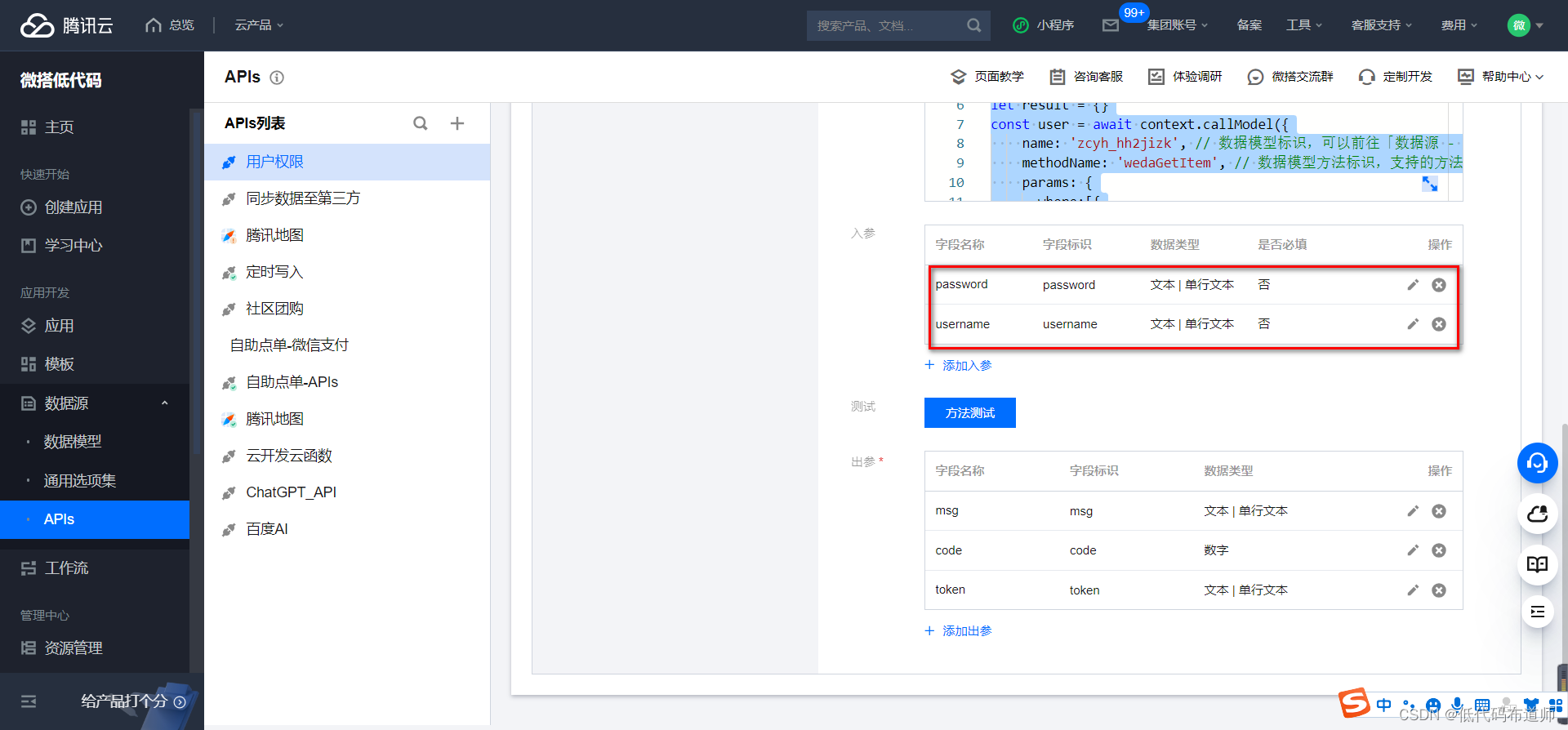Open 页面教学 page tutorial
1568x730 pixels.
coord(987,77)
